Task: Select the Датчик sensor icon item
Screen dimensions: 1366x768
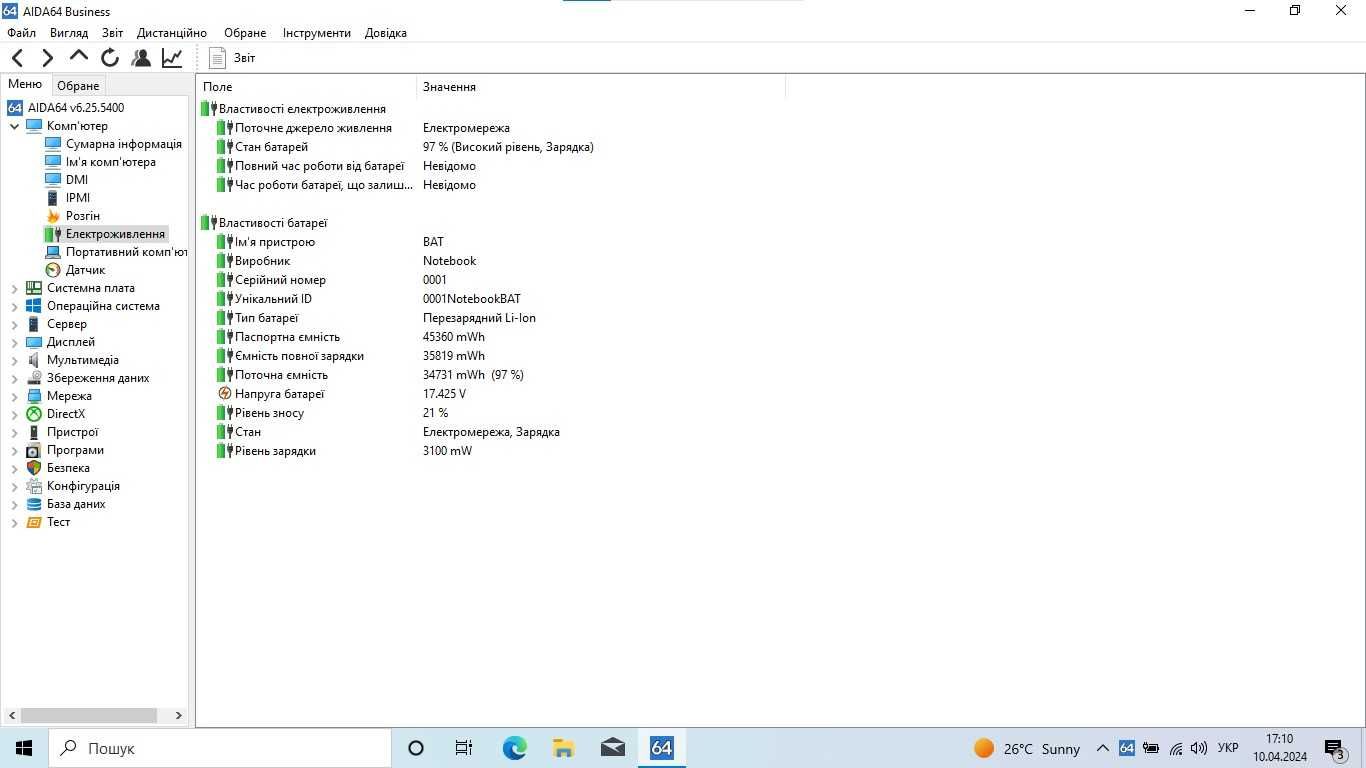Action: pyautogui.click(x=53, y=270)
